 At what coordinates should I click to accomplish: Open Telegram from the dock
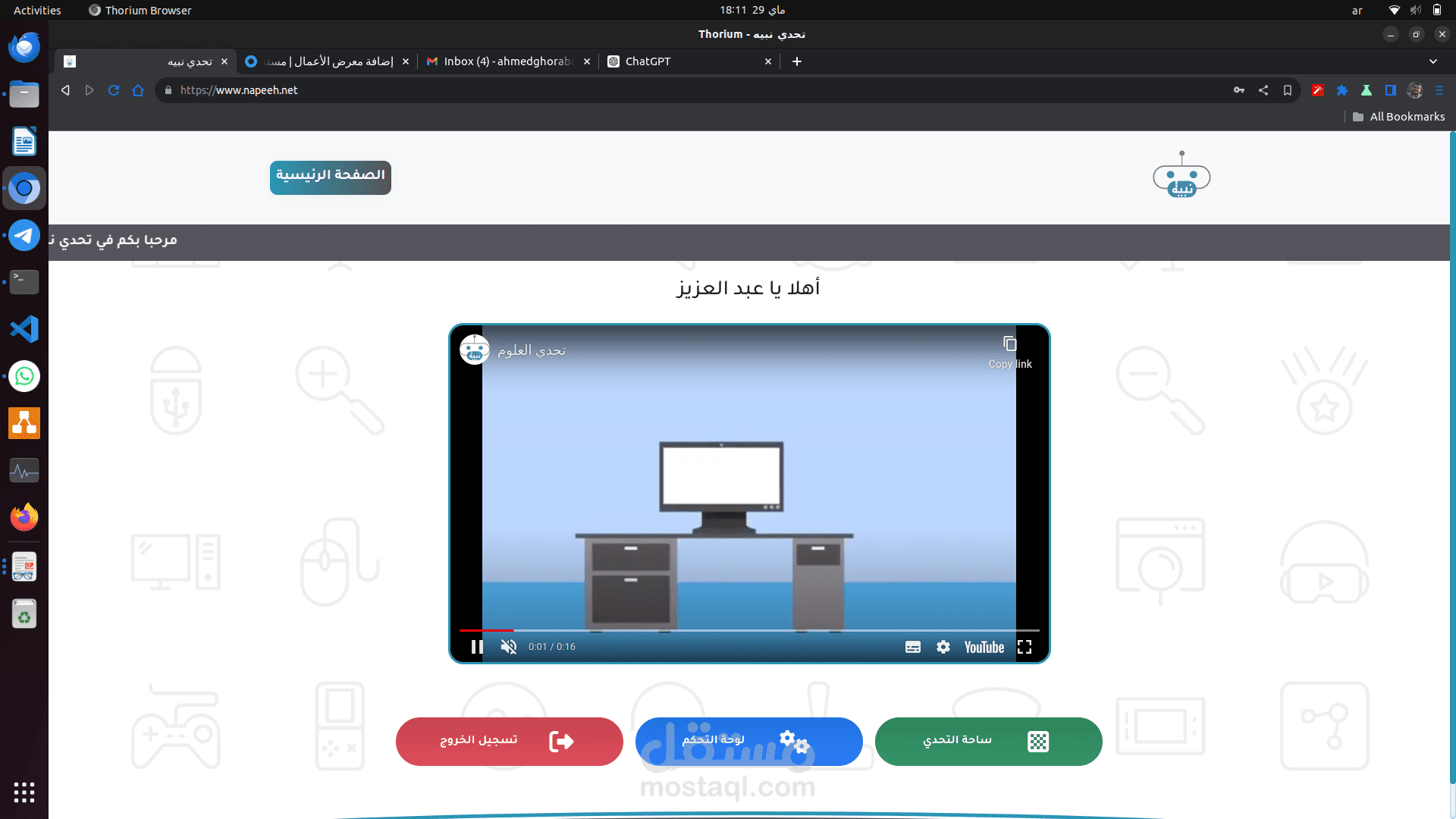(x=24, y=235)
